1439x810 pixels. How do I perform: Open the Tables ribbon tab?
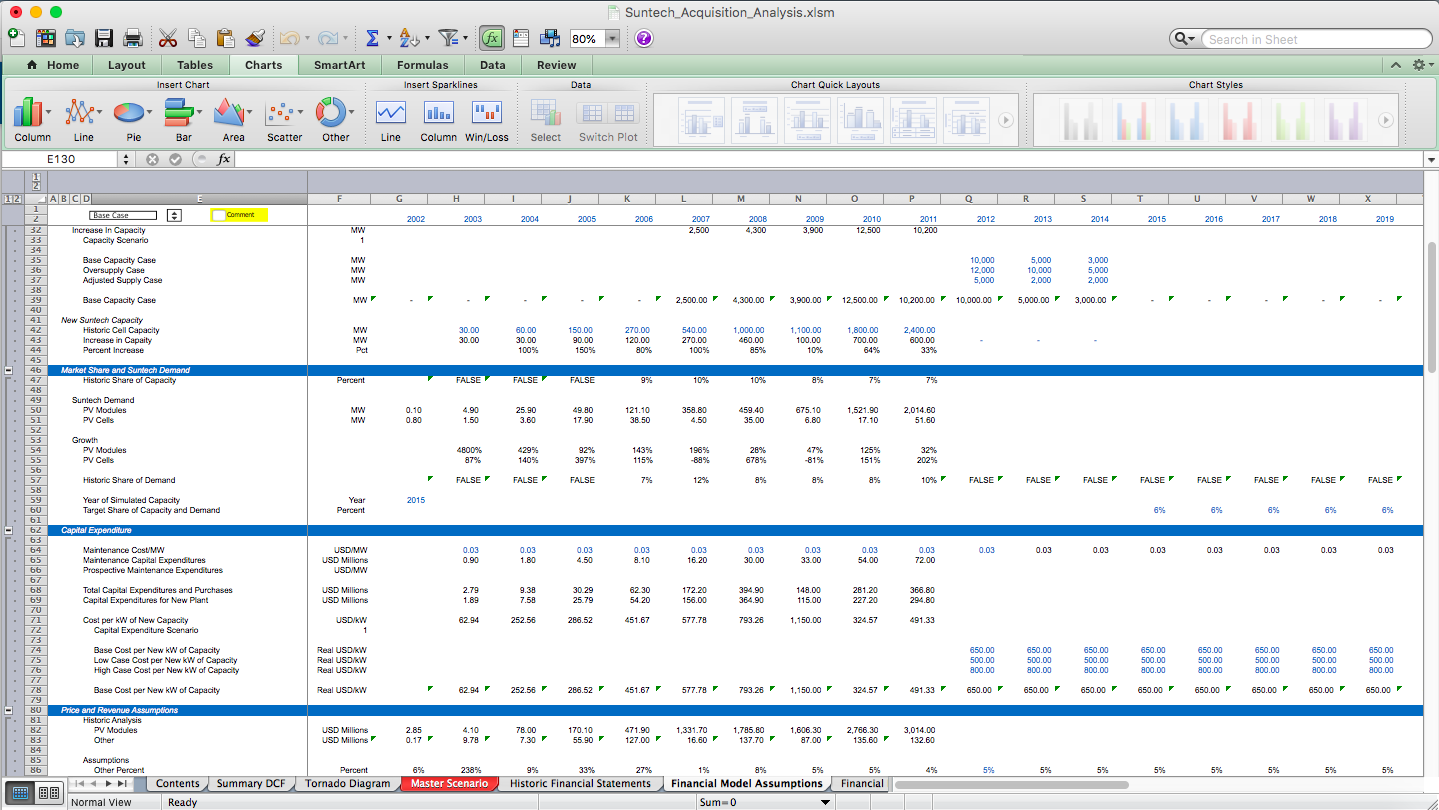click(x=195, y=65)
